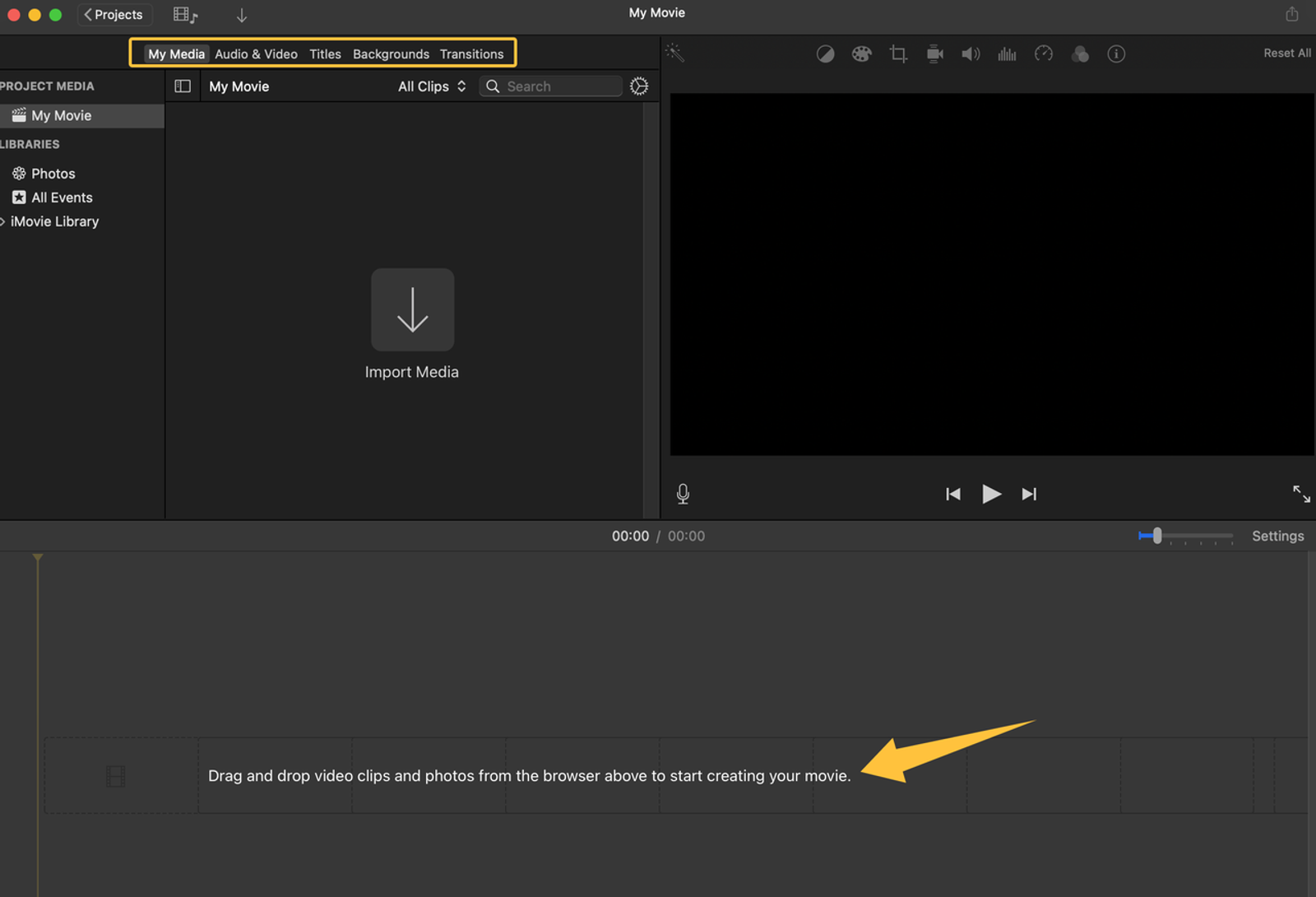
Task: Apply magic wand auto enhance
Action: pos(674,53)
